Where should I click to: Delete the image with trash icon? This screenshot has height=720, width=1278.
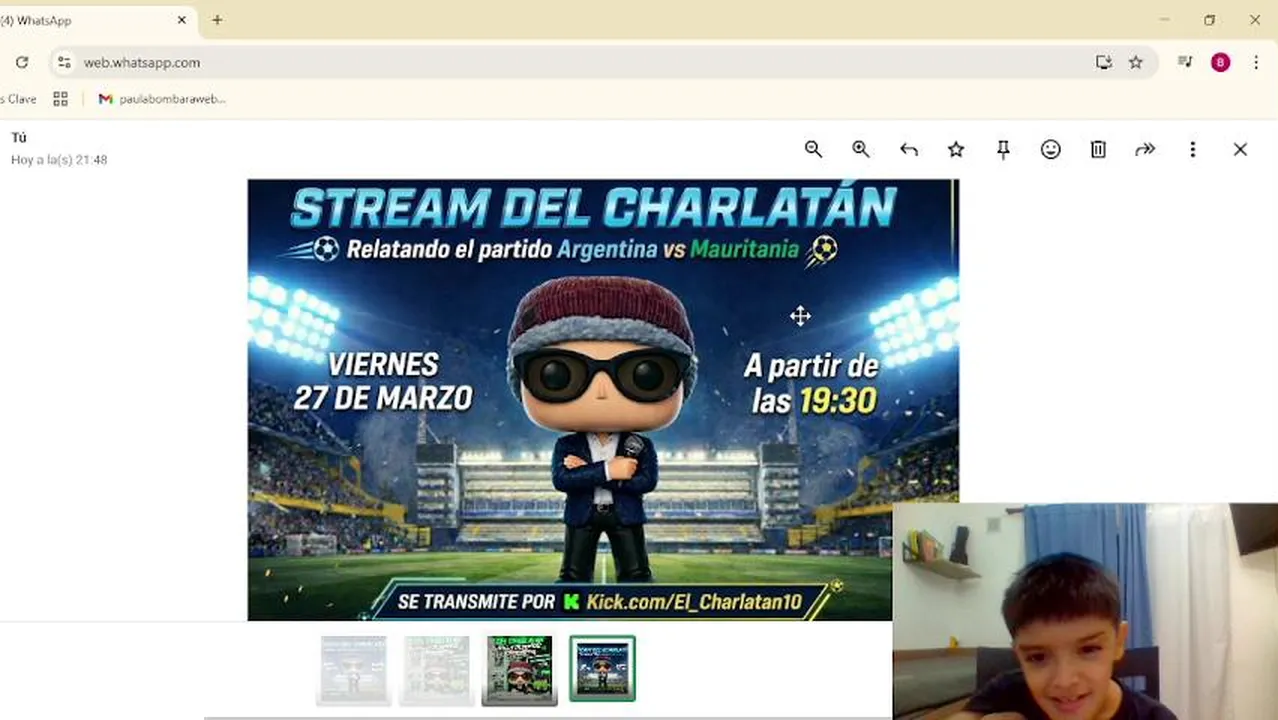[x=1098, y=149]
